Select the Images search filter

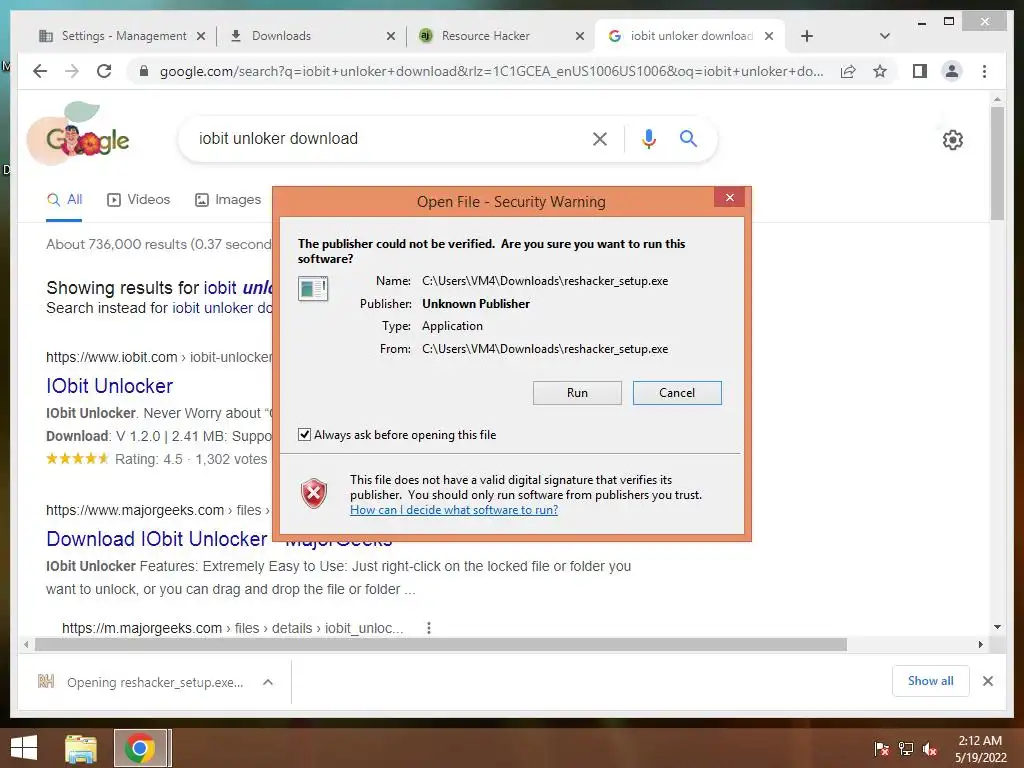[x=228, y=200]
